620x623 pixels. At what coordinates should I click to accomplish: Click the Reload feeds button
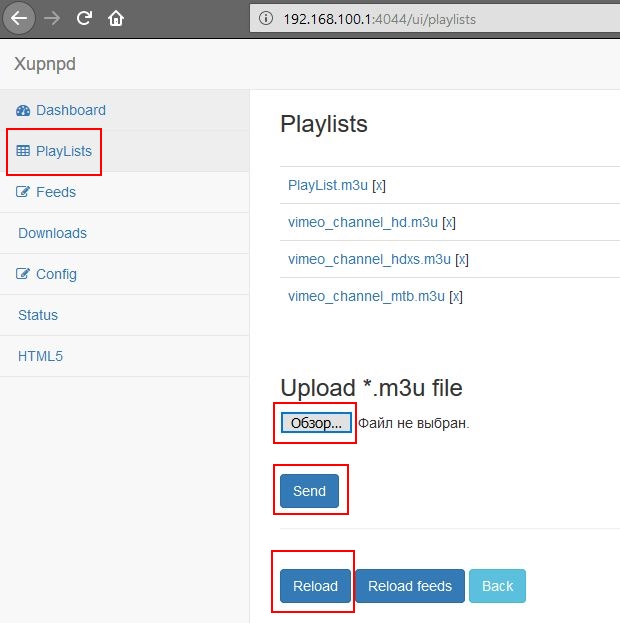pyautogui.click(x=410, y=586)
